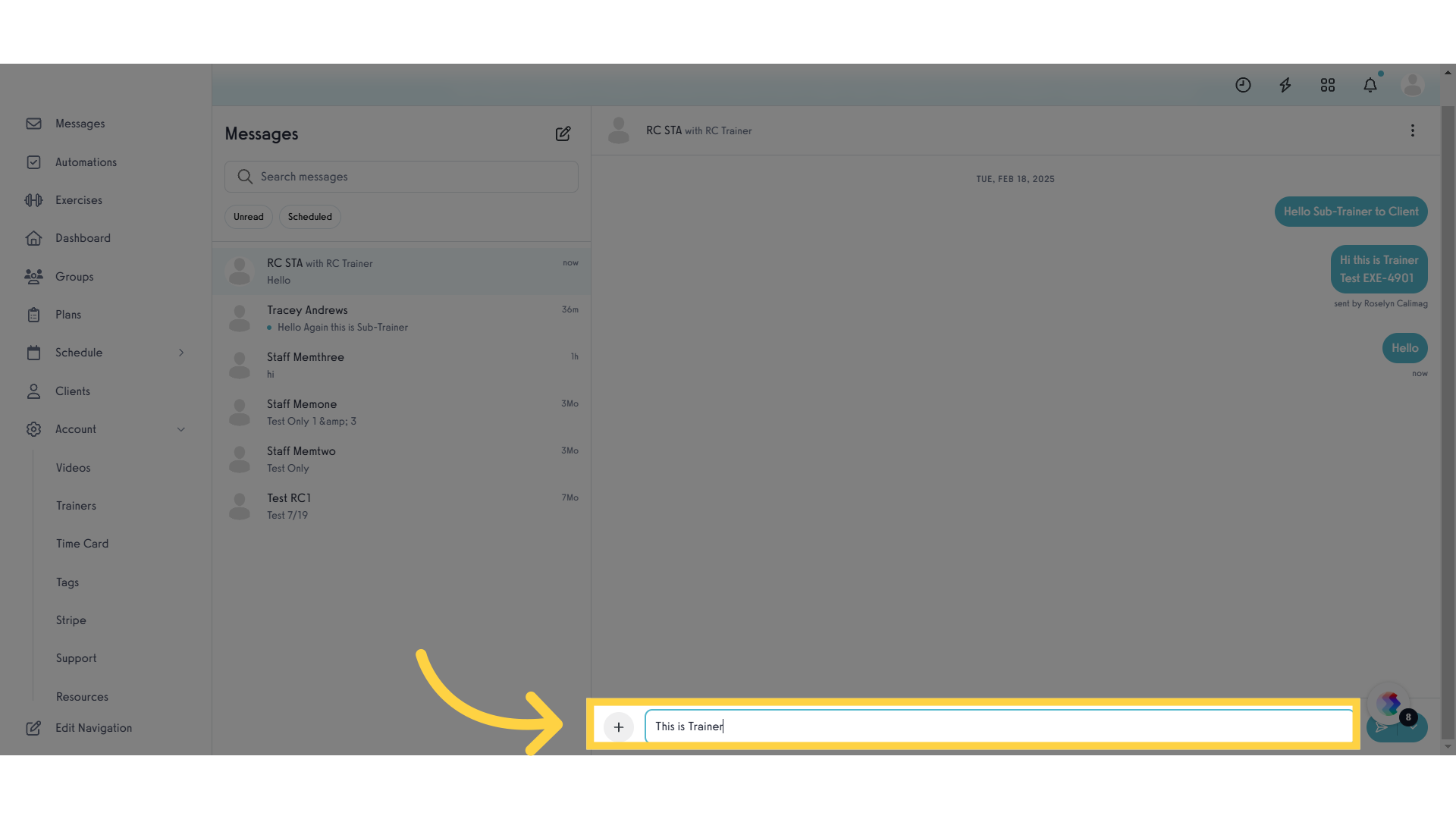Viewport: 1456px width, 819px height.
Task: Open the Automations section
Action: 85,162
